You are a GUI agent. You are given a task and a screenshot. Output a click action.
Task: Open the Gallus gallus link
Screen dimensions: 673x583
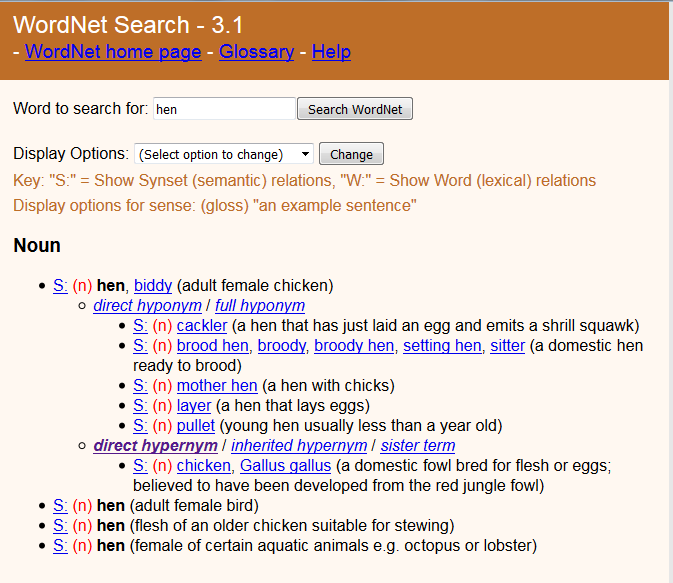click(285, 465)
